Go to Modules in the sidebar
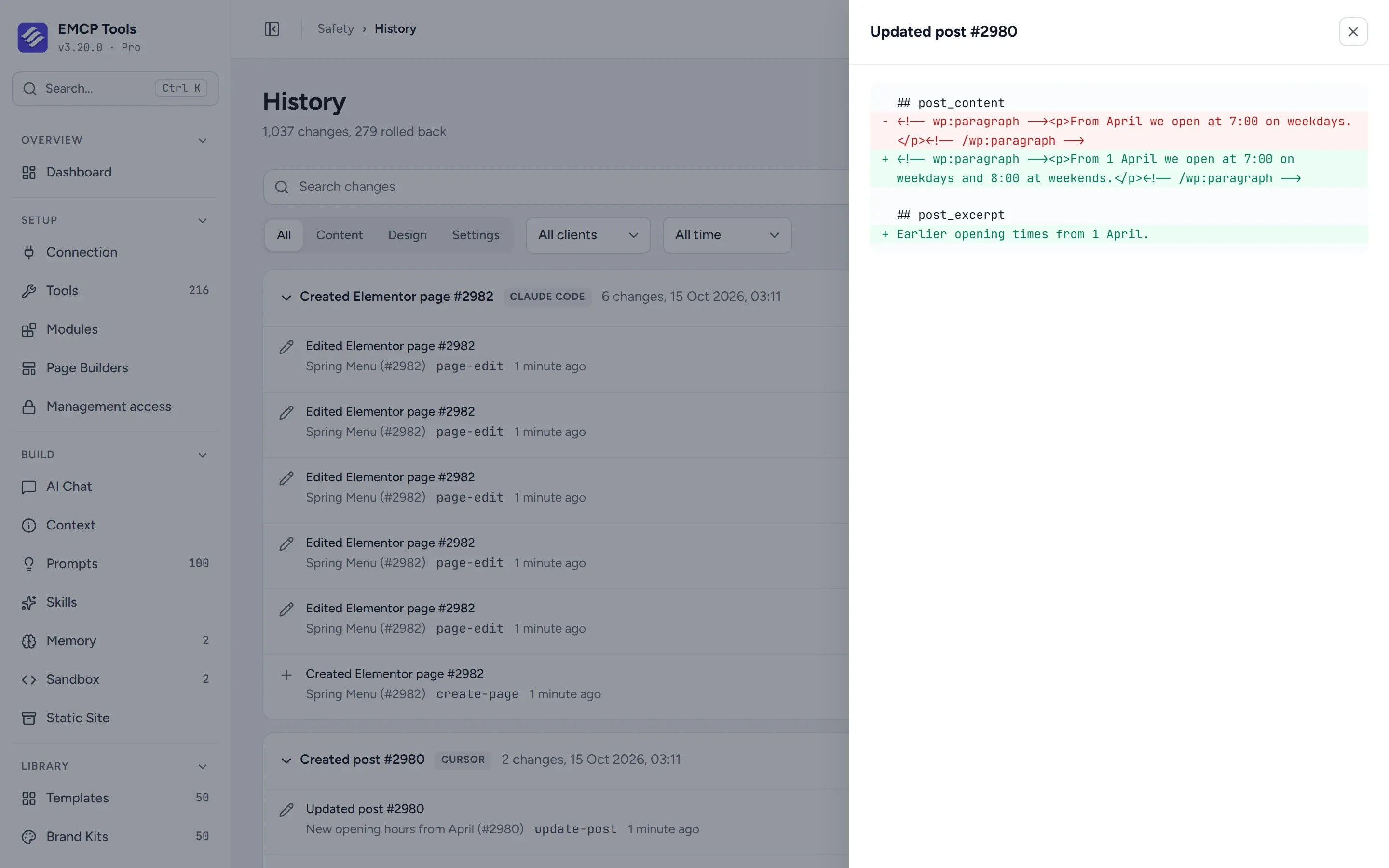 pyautogui.click(x=115, y=329)
